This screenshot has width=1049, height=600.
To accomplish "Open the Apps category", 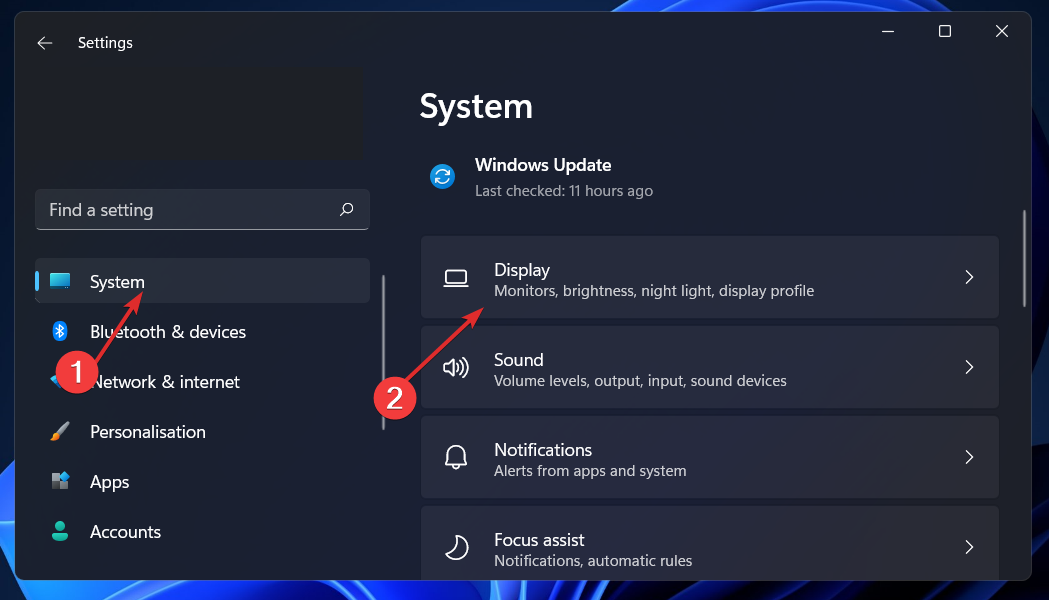I will [202, 482].
